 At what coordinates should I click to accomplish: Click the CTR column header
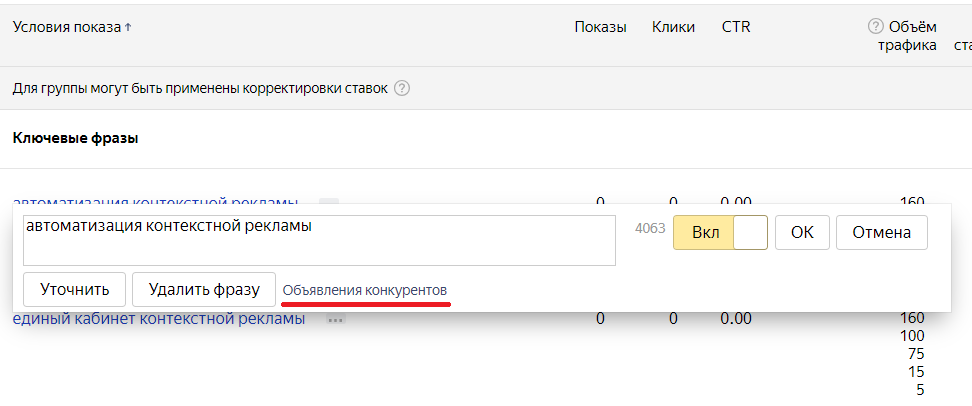click(x=736, y=27)
